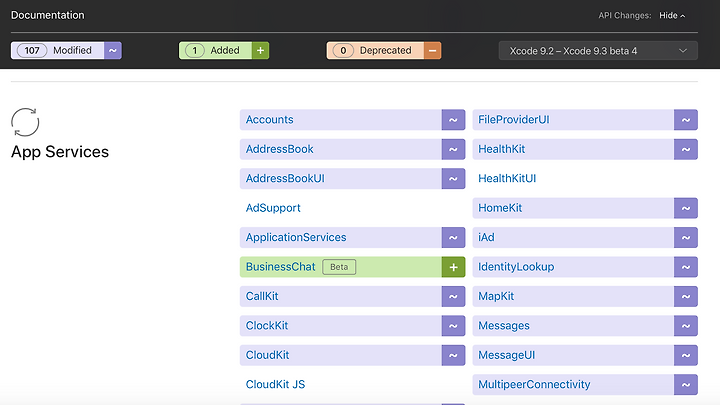
Task: Click the modified tilde icon on the HealthKit row
Action: (x=686, y=149)
